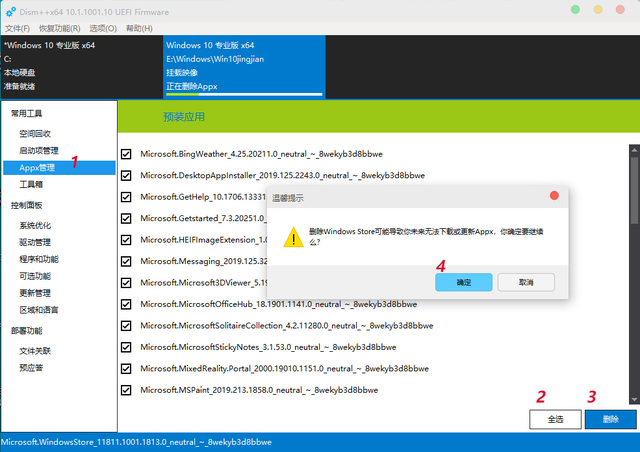The height and width of the screenshot is (452, 640).
Task: Click the scrollbar down arrow
Action: (634, 400)
